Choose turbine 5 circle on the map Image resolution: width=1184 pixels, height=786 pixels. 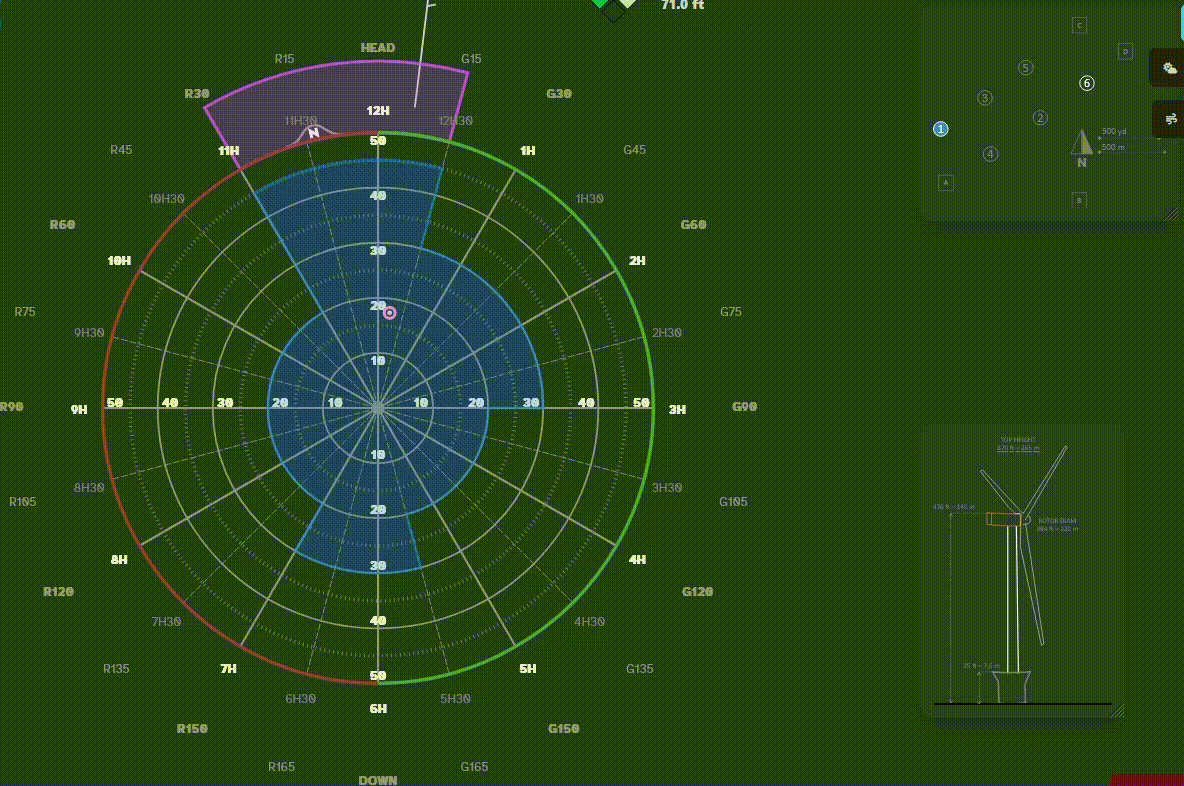pos(1025,67)
